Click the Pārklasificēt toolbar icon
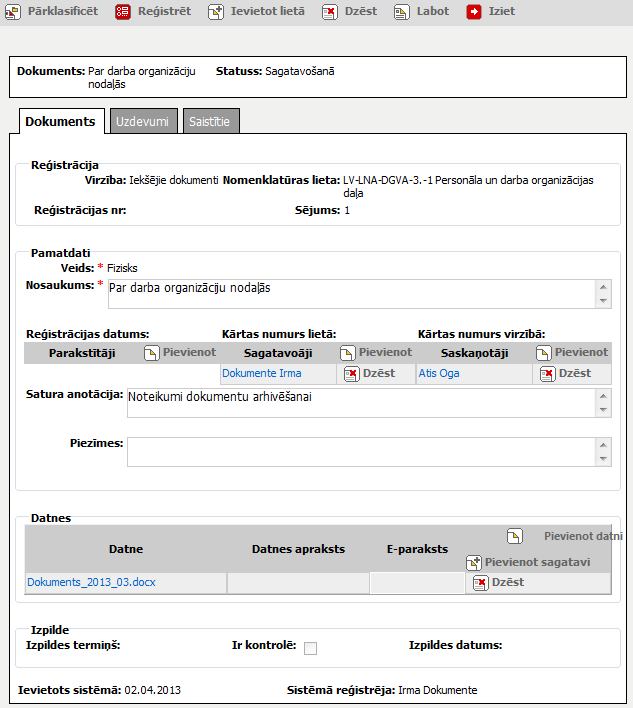 click(14, 12)
